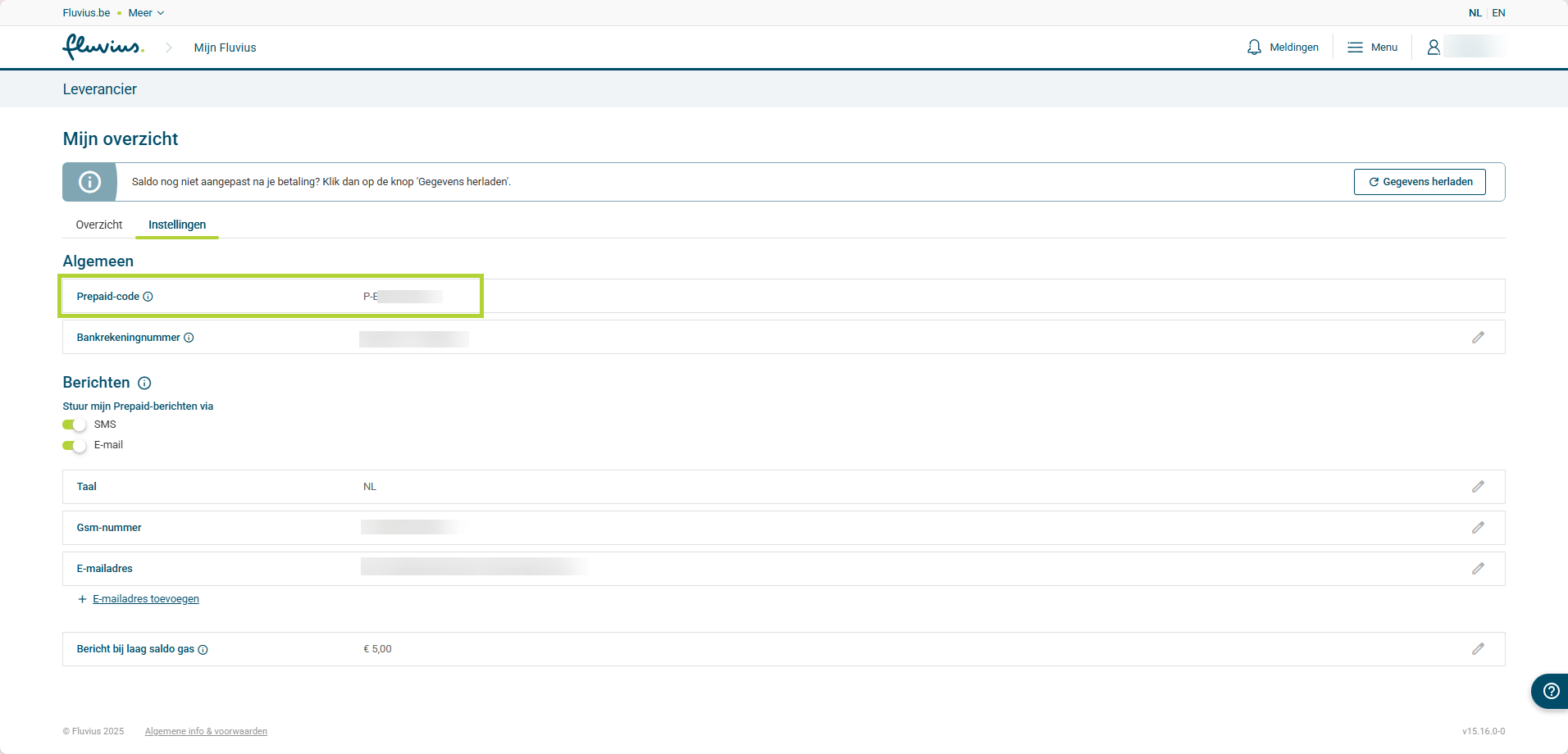Open the user profile icon
The width and height of the screenshot is (1568, 754).
[x=1434, y=48]
